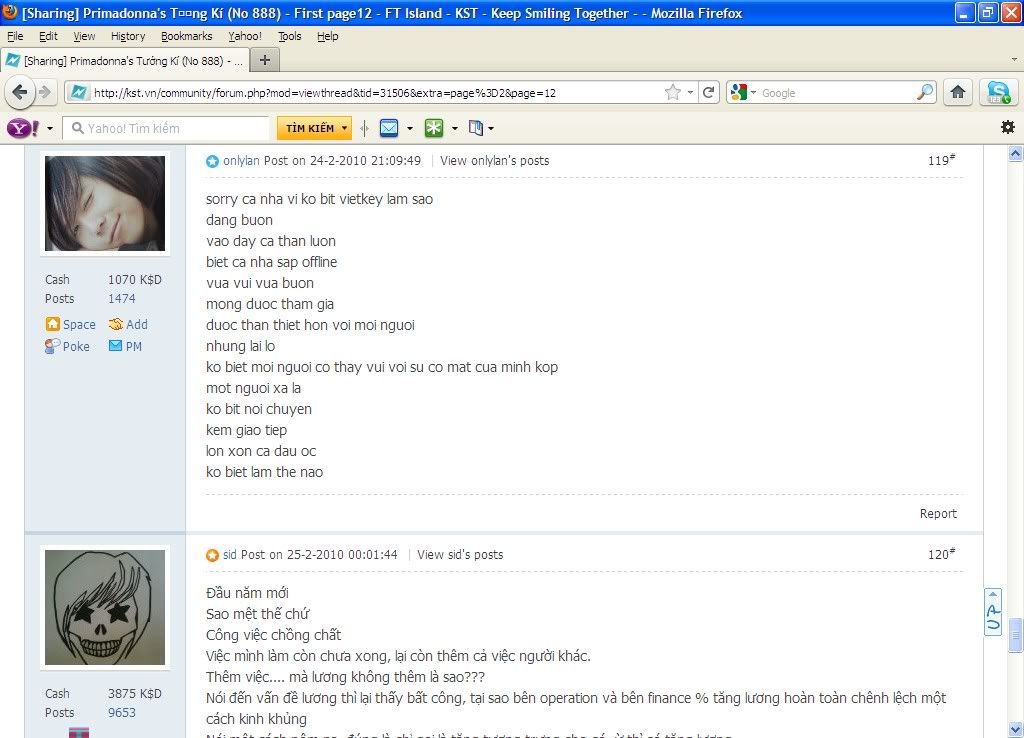This screenshot has width=1024, height=738.
Task: Select the Primadonna's Tướng Kí tab
Action: pos(125,61)
